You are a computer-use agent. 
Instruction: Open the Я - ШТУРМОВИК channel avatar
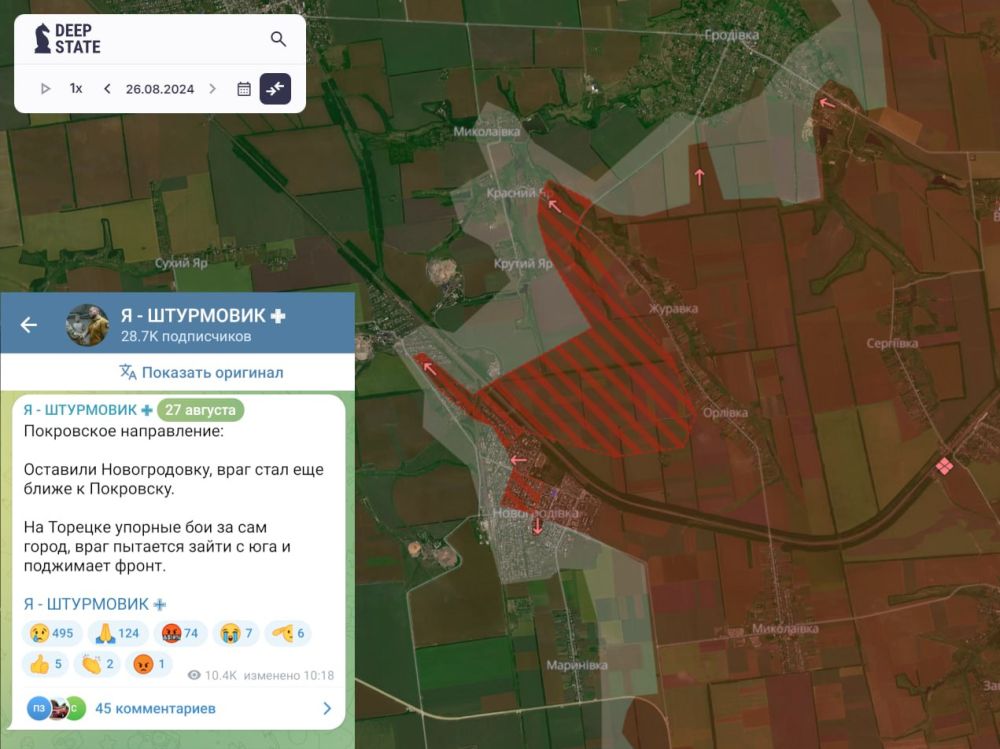click(87, 324)
